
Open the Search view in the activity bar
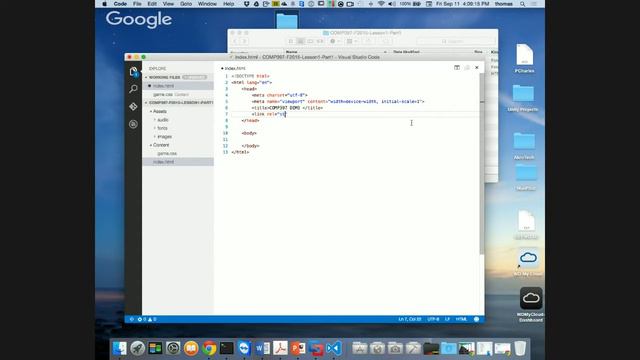coord(133,89)
